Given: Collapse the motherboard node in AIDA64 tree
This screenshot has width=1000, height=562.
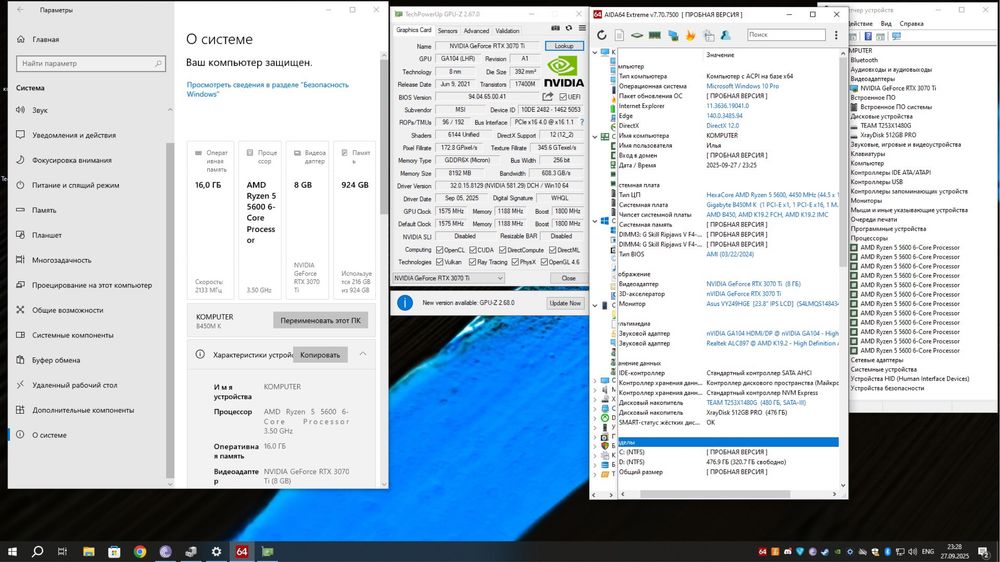Looking at the screenshot, I should (x=595, y=137).
